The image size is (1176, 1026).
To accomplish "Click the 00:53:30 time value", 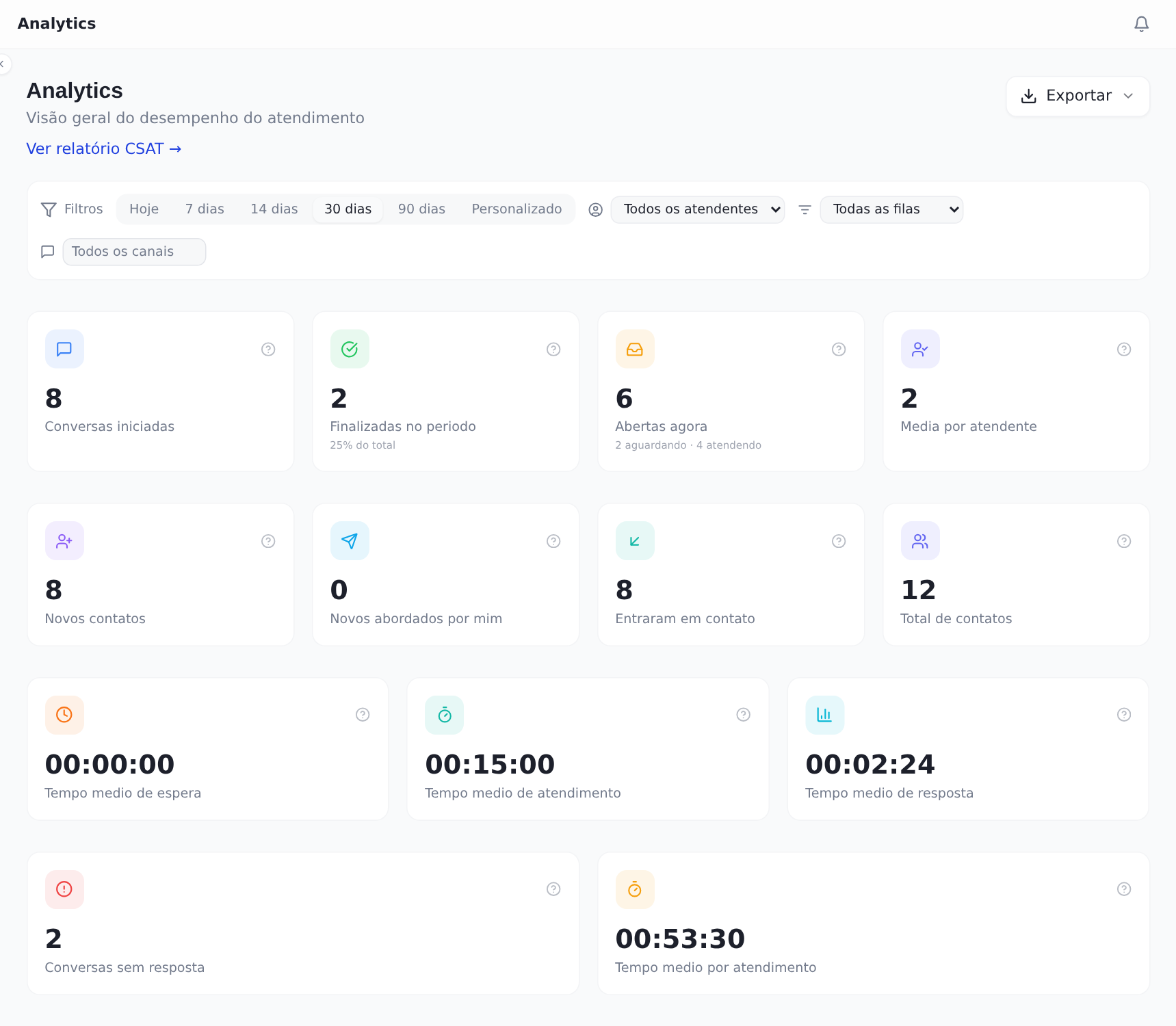I will (680, 939).
